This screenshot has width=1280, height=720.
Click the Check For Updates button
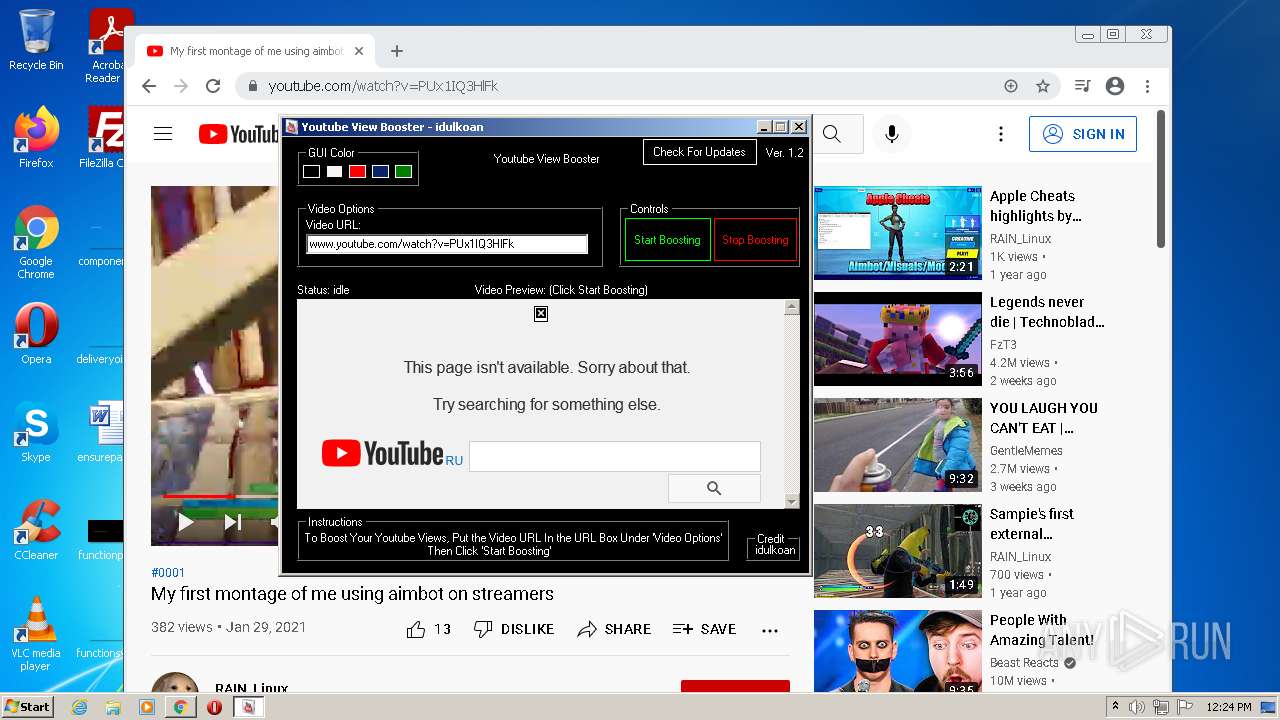tap(699, 152)
